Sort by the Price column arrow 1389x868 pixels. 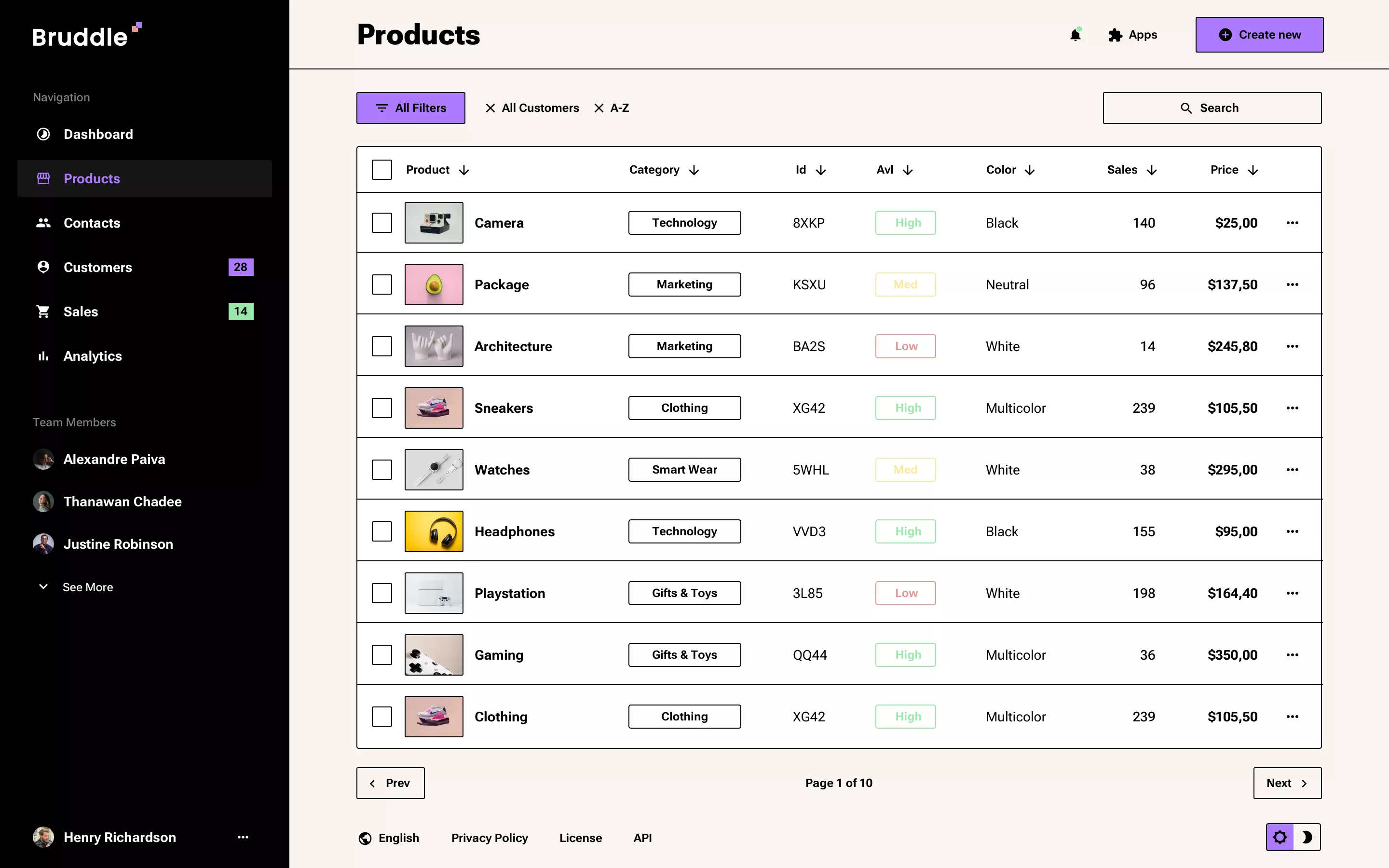point(1253,169)
